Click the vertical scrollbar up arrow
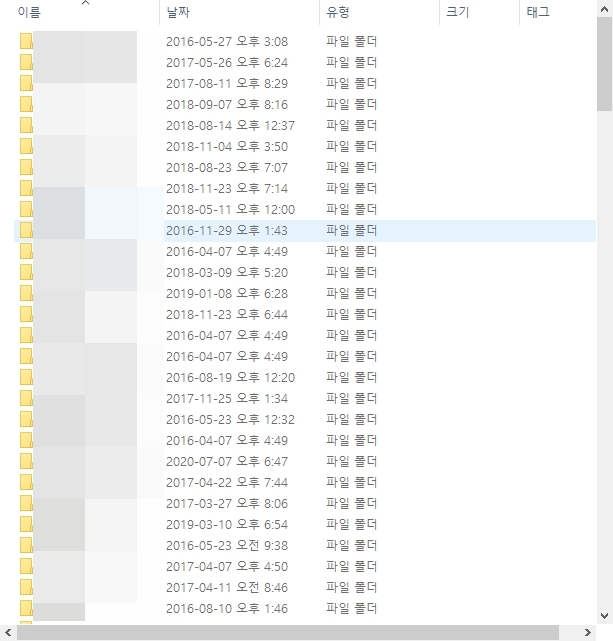613x641 pixels. (x=604, y=9)
